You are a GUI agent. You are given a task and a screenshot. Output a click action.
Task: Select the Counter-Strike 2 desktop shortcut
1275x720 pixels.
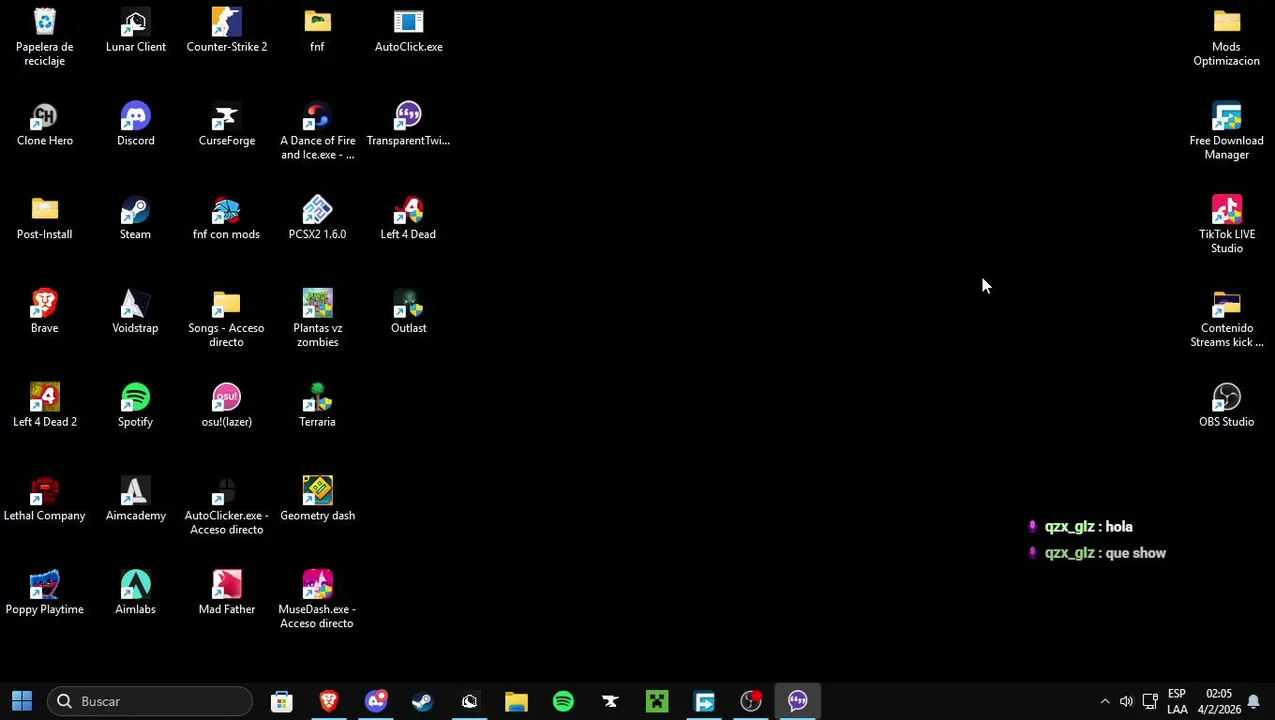pyautogui.click(x=226, y=30)
